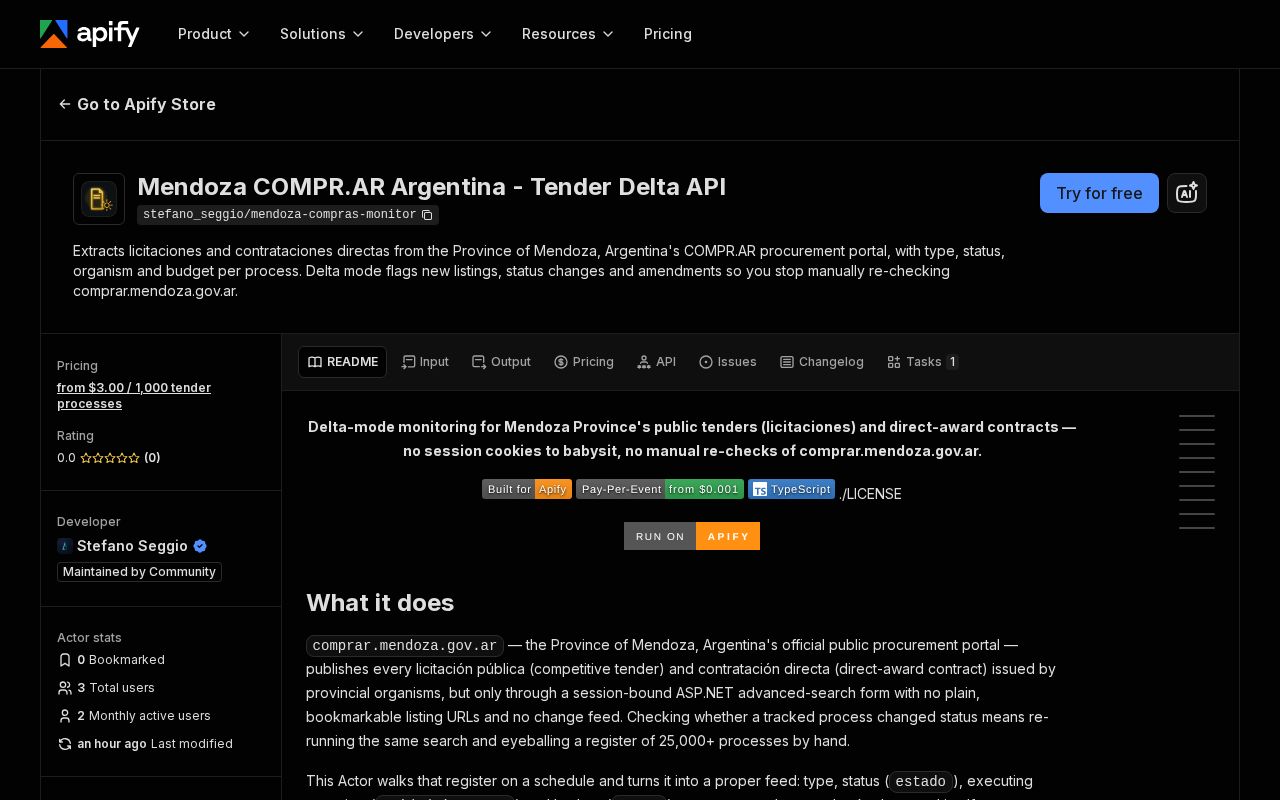Open the Issues tab
The height and width of the screenshot is (800, 1280).
coord(727,362)
